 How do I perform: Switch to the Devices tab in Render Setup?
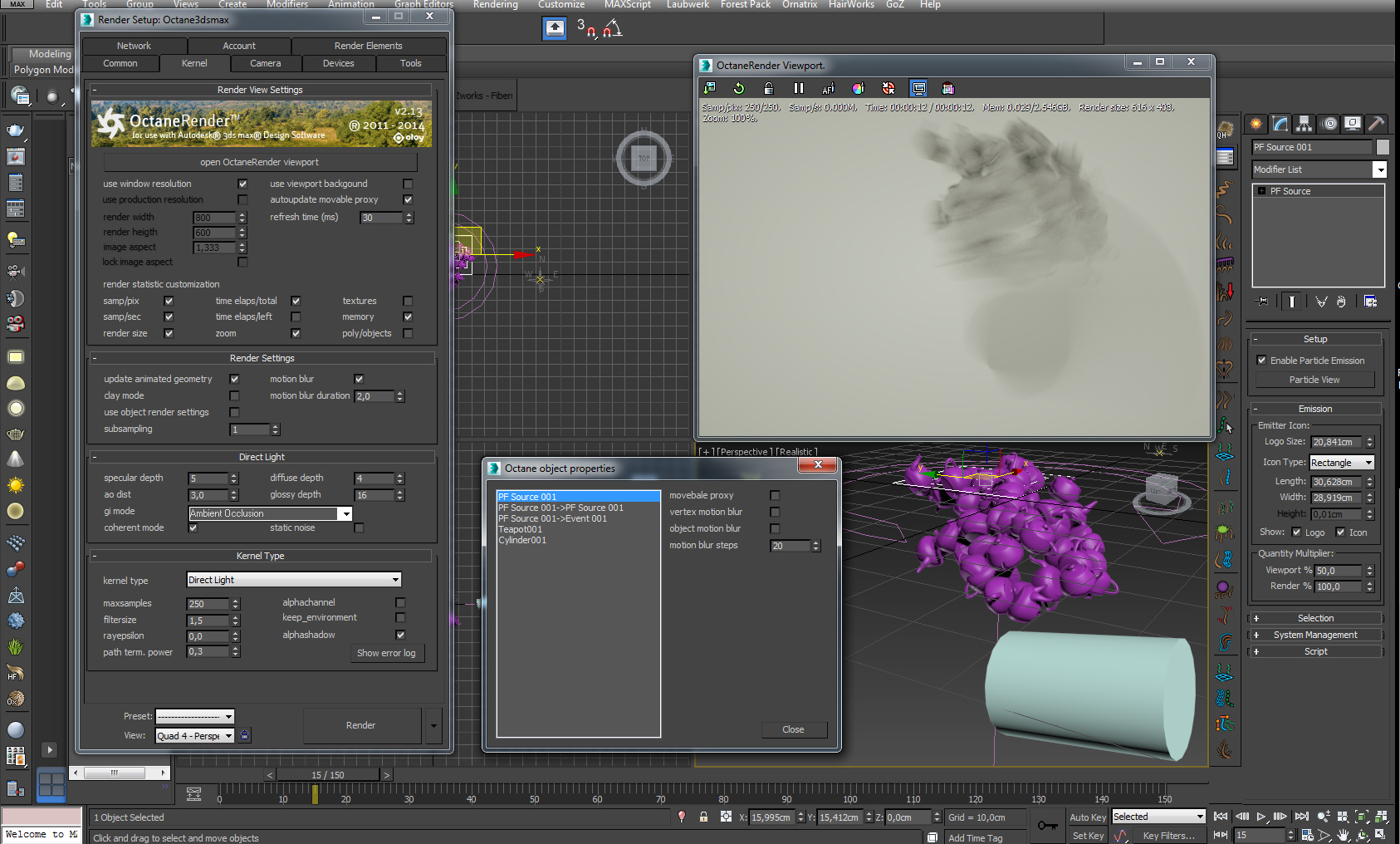(339, 63)
